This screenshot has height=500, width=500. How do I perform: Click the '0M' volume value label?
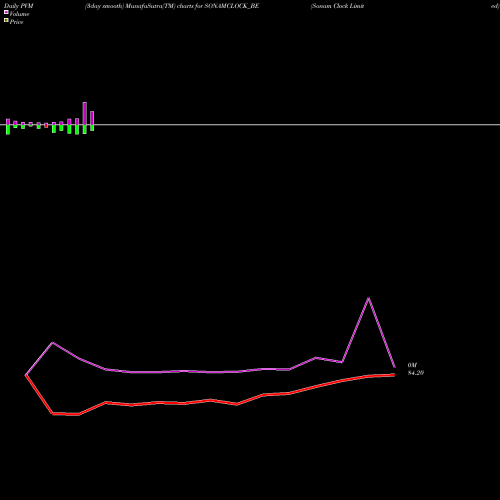point(412,365)
